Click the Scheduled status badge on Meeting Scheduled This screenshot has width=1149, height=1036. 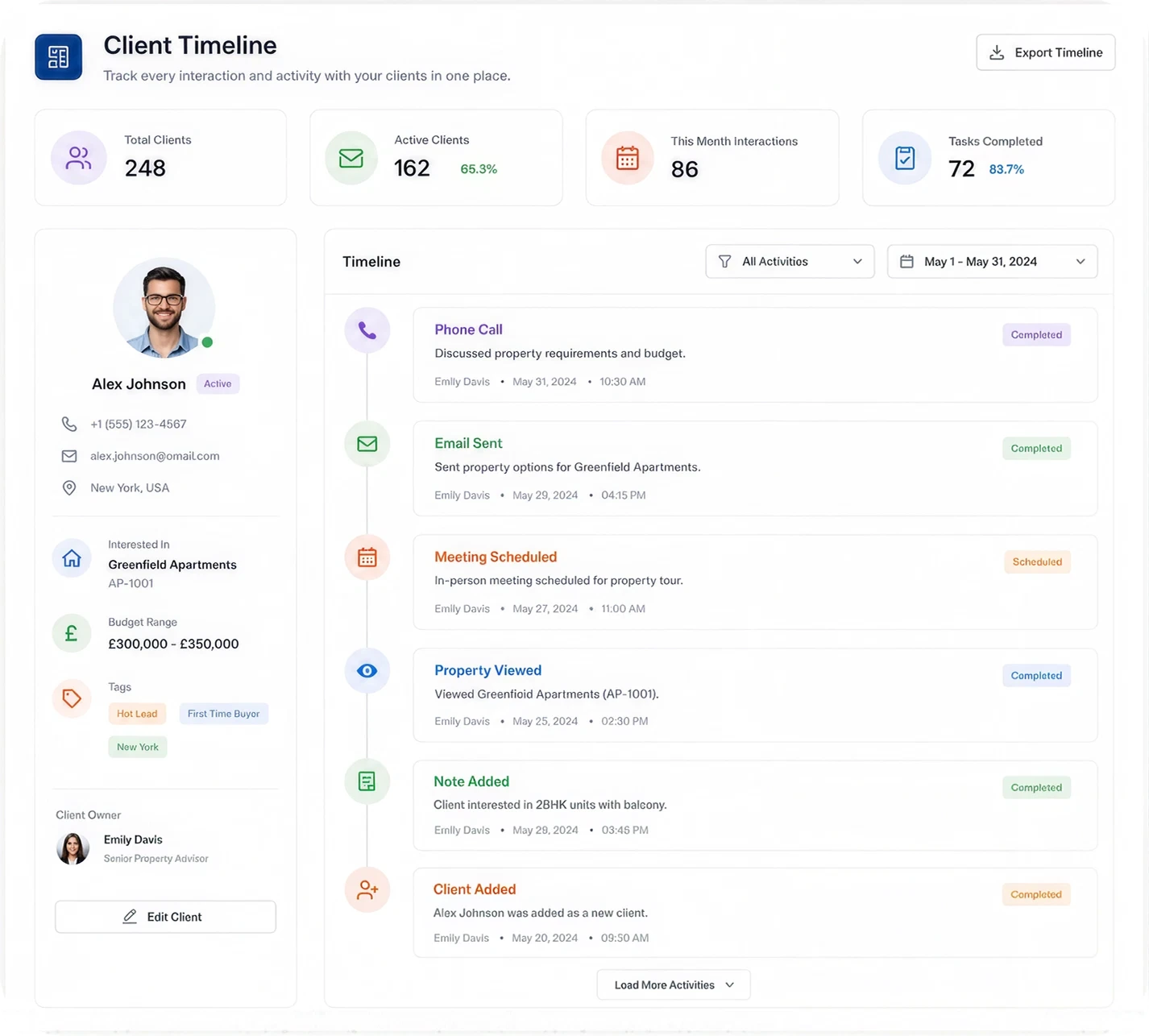[1037, 562]
